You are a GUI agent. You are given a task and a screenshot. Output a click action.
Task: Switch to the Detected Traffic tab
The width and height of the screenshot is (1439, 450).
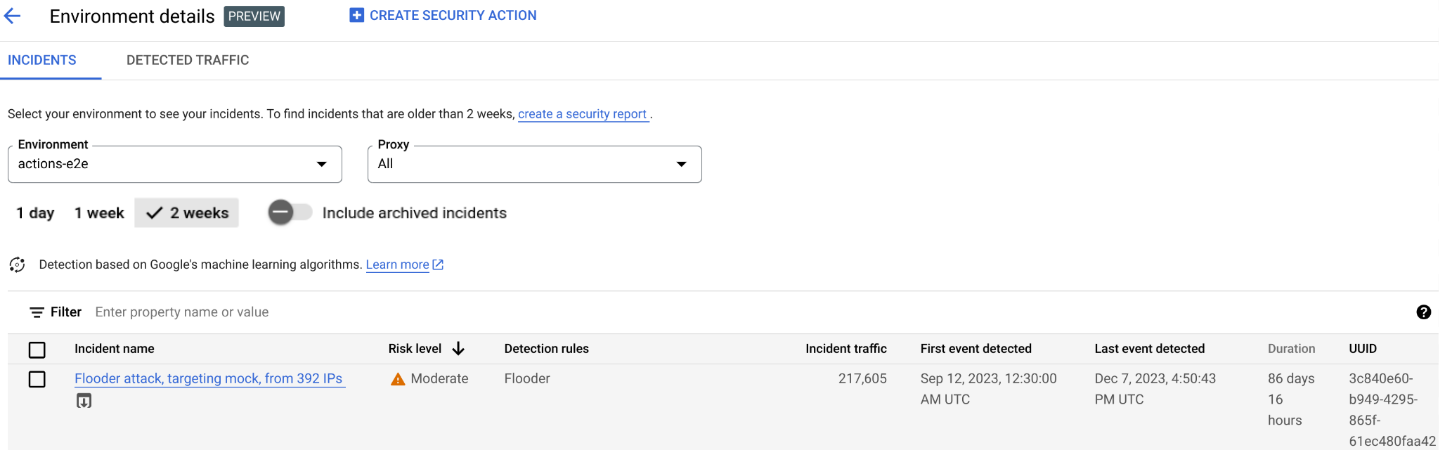[x=187, y=60]
